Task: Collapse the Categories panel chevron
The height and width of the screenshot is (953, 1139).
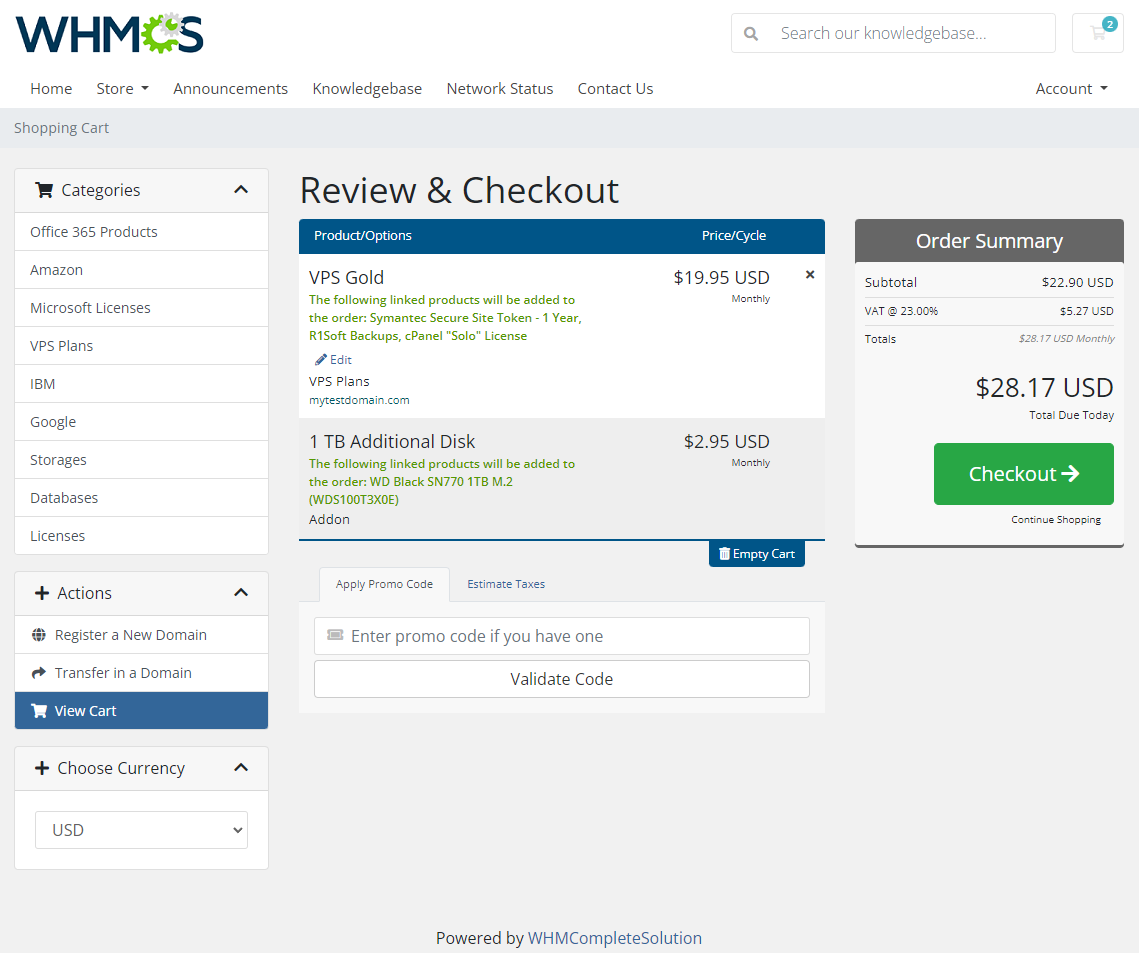Action: [240, 188]
